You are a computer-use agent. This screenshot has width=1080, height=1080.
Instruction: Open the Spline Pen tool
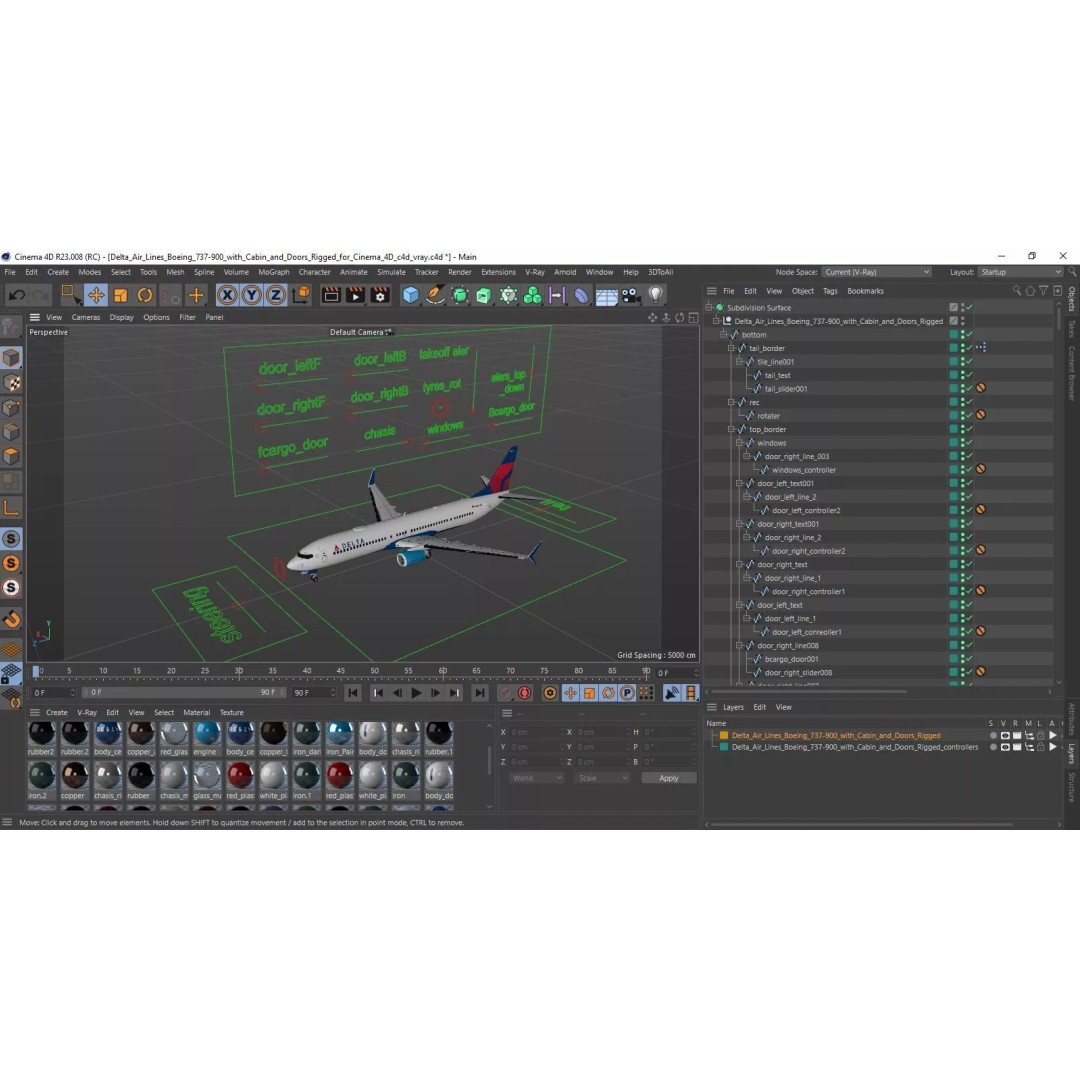pos(435,295)
